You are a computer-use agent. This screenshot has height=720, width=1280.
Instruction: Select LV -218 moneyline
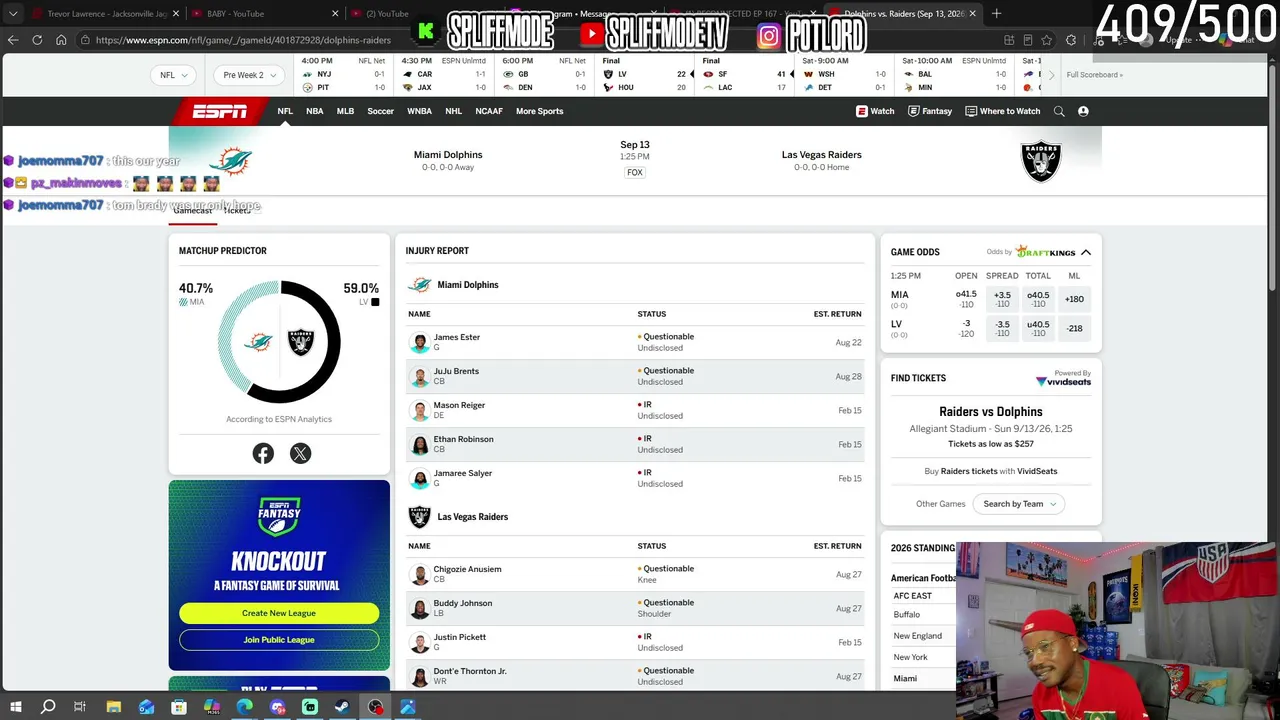[x=1074, y=328]
